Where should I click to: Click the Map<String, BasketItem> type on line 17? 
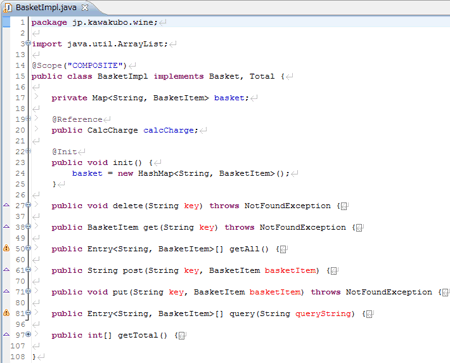tap(150, 98)
